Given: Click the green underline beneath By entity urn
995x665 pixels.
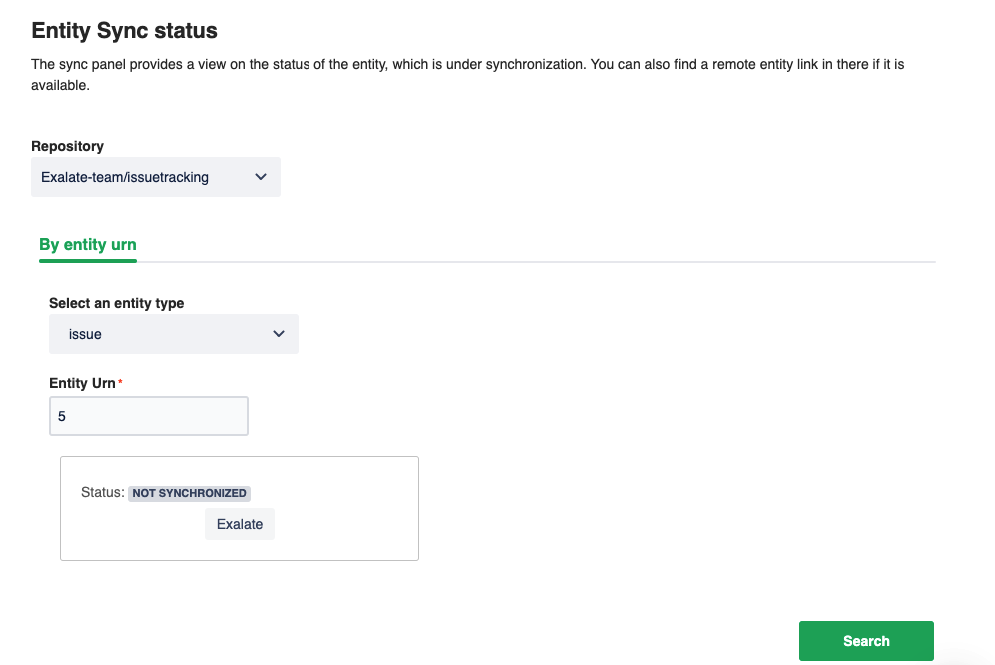Looking at the screenshot, I should [88, 260].
